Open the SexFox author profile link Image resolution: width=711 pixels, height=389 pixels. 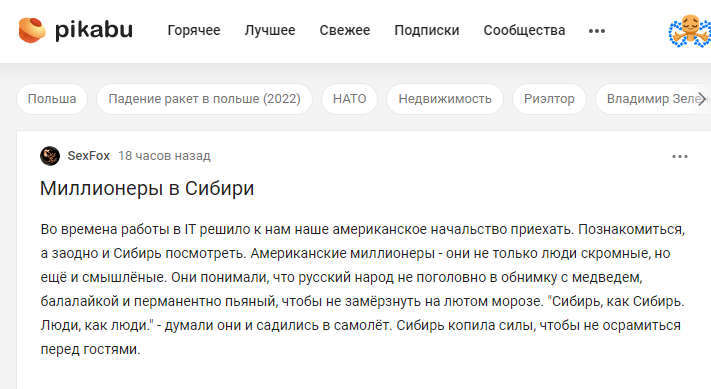88,156
